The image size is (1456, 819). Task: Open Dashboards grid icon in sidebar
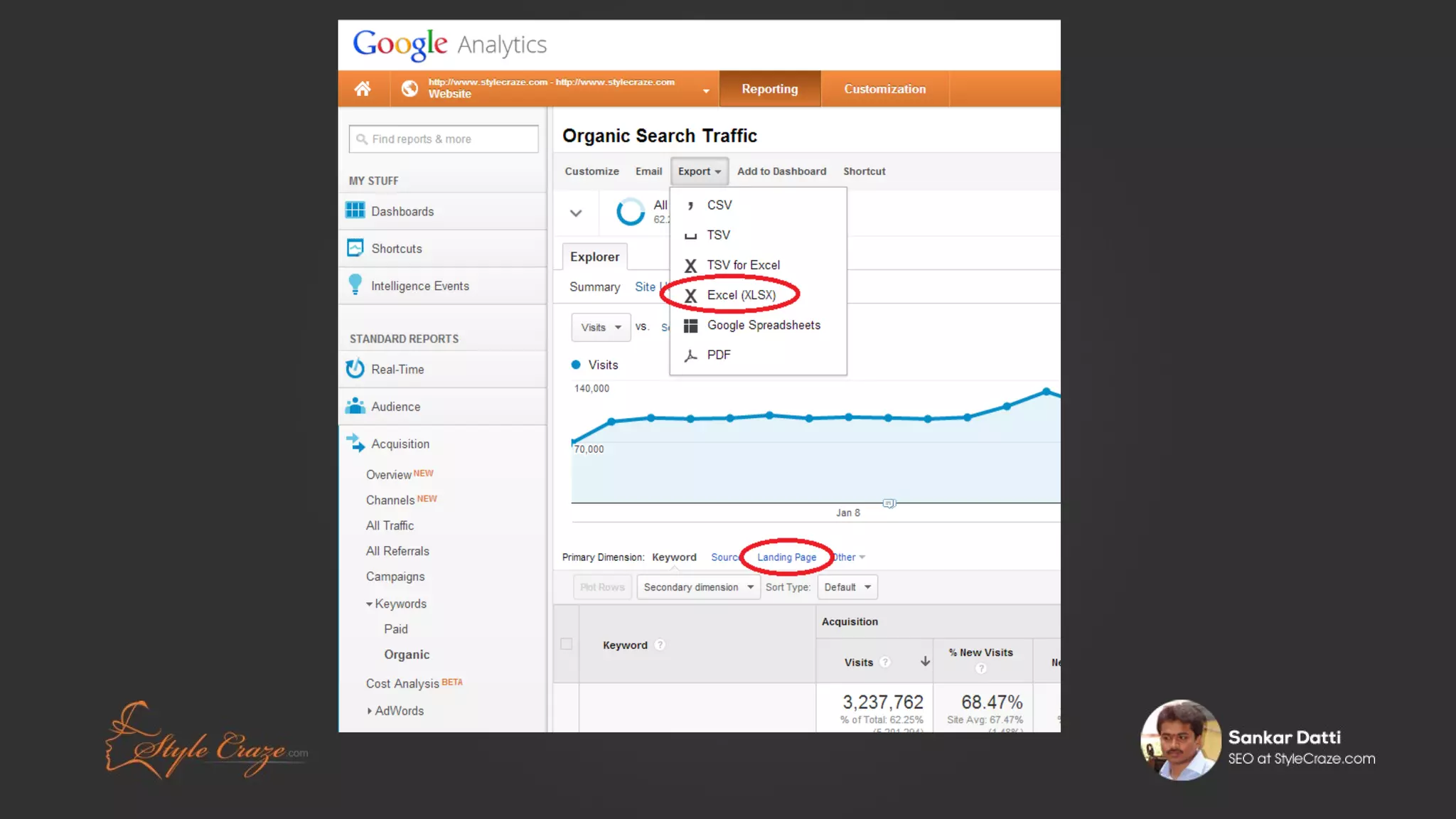coord(355,210)
